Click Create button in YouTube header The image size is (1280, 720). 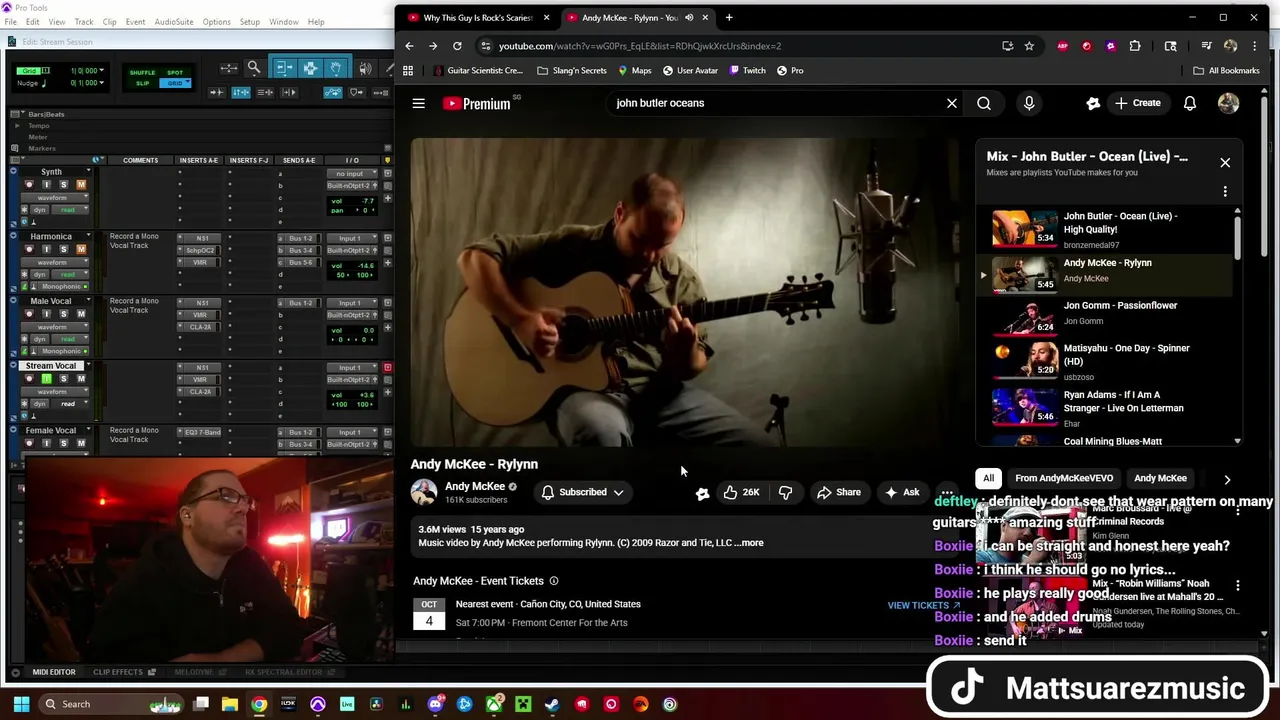pyautogui.click(x=1138, y=103)
